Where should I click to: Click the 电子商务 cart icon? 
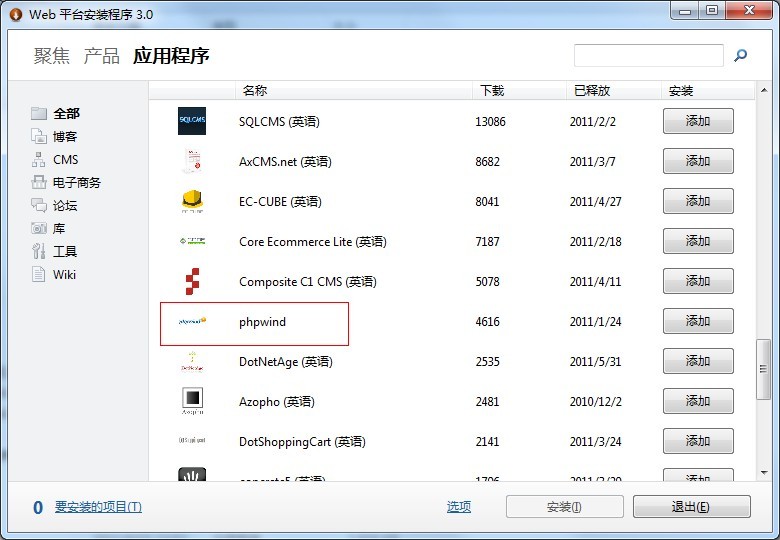(x=39, y=182)
